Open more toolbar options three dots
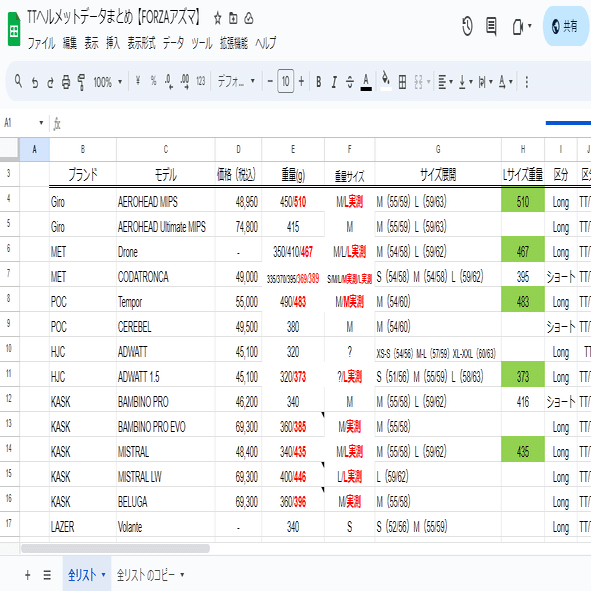The image size is (591, 591). coord(527,82)
